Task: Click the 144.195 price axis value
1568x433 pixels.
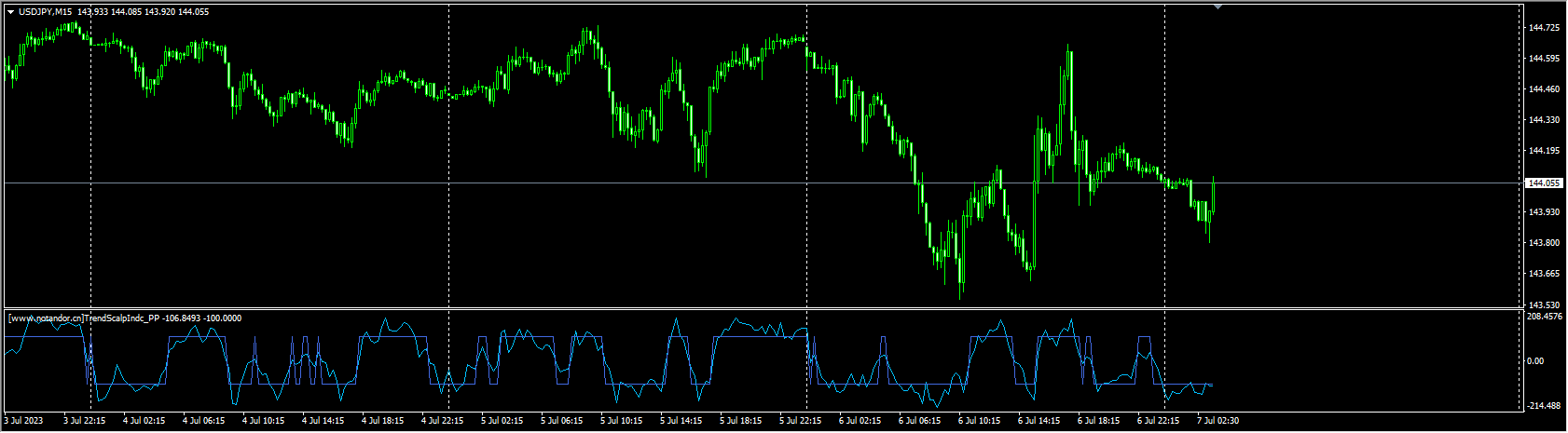Action: click(x=1544, y=151)
